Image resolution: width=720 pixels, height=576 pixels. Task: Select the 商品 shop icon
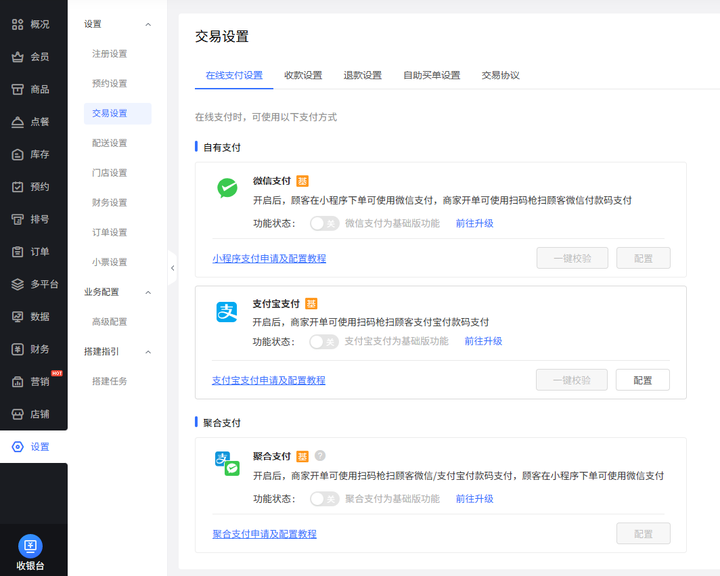pyautogui.click(x=17, y=90)
